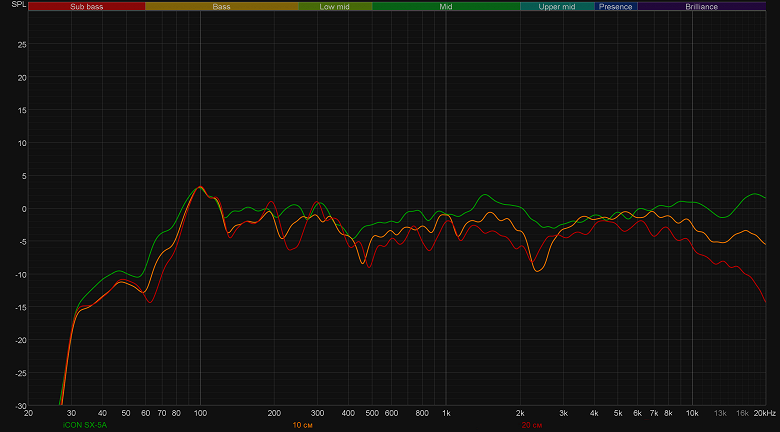Click the 25 dB axis value
Viewport: 780px width, 432px height.
[x=22, y=44]
